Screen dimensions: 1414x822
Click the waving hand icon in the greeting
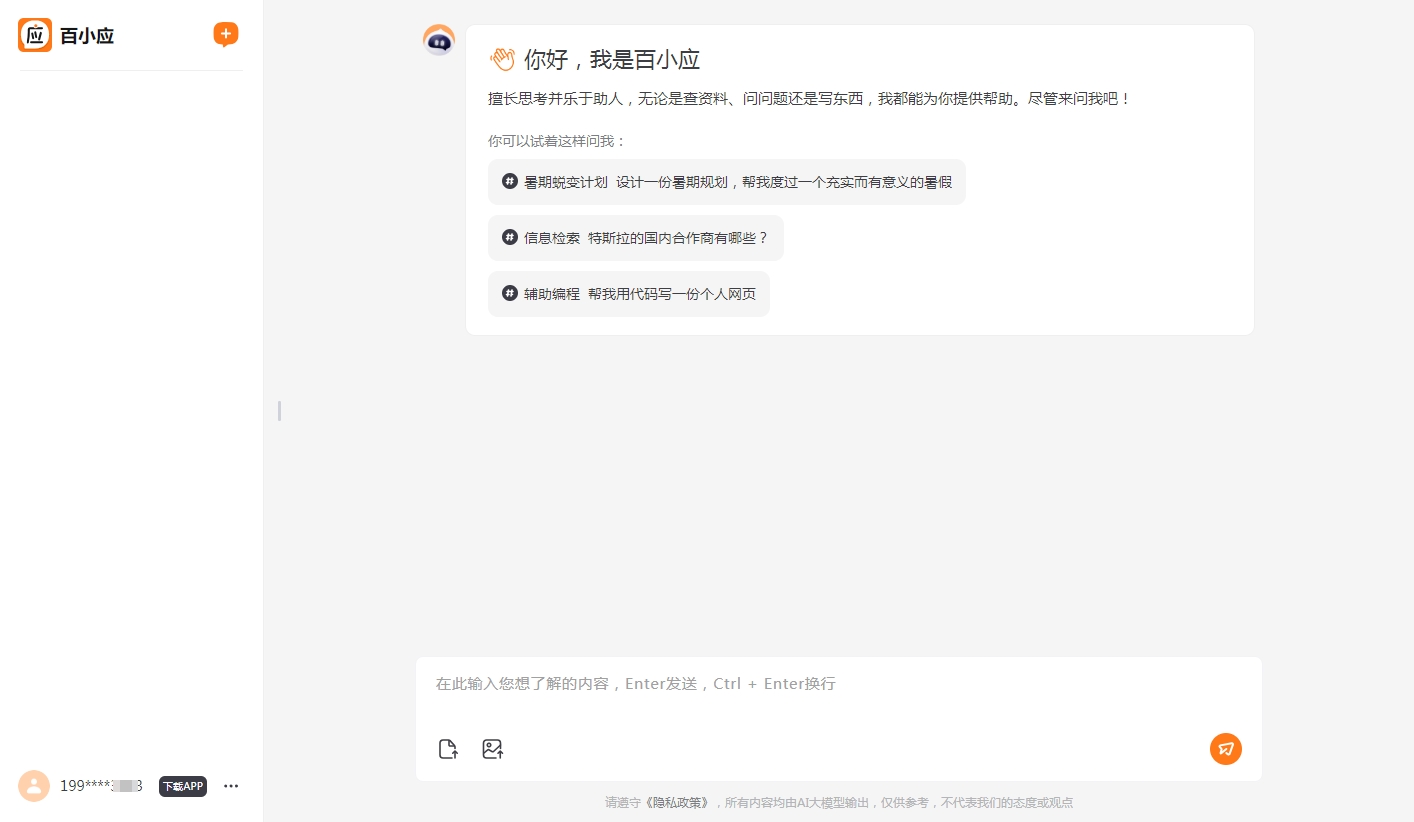coord(502,59)
